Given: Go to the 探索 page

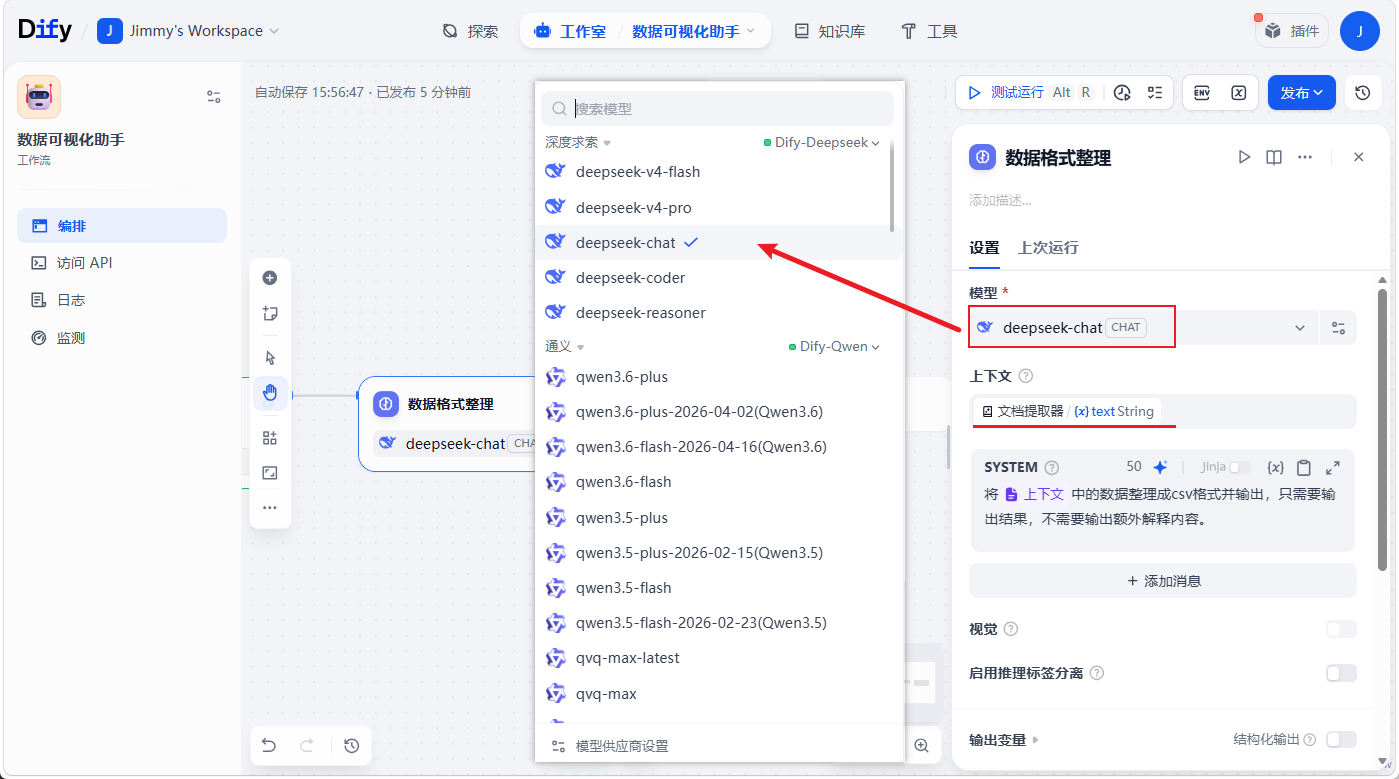Looking at the screenshot, I should point(470,31).
